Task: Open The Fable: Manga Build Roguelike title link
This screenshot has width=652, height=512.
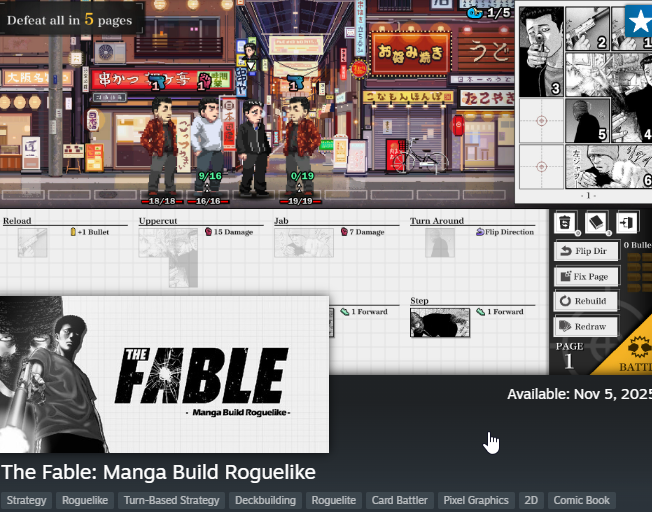Action: pos(158,472)
